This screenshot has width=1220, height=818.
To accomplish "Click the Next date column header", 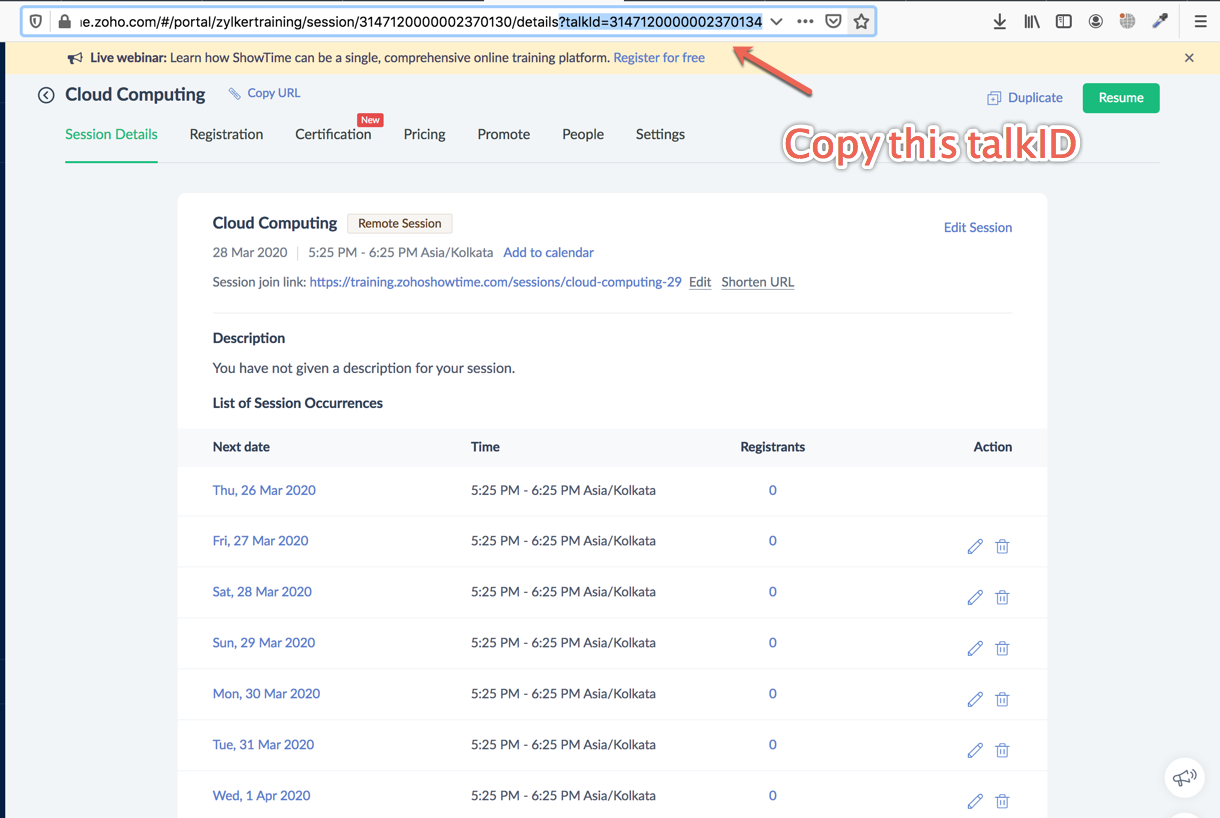I will tap(241, 447).
